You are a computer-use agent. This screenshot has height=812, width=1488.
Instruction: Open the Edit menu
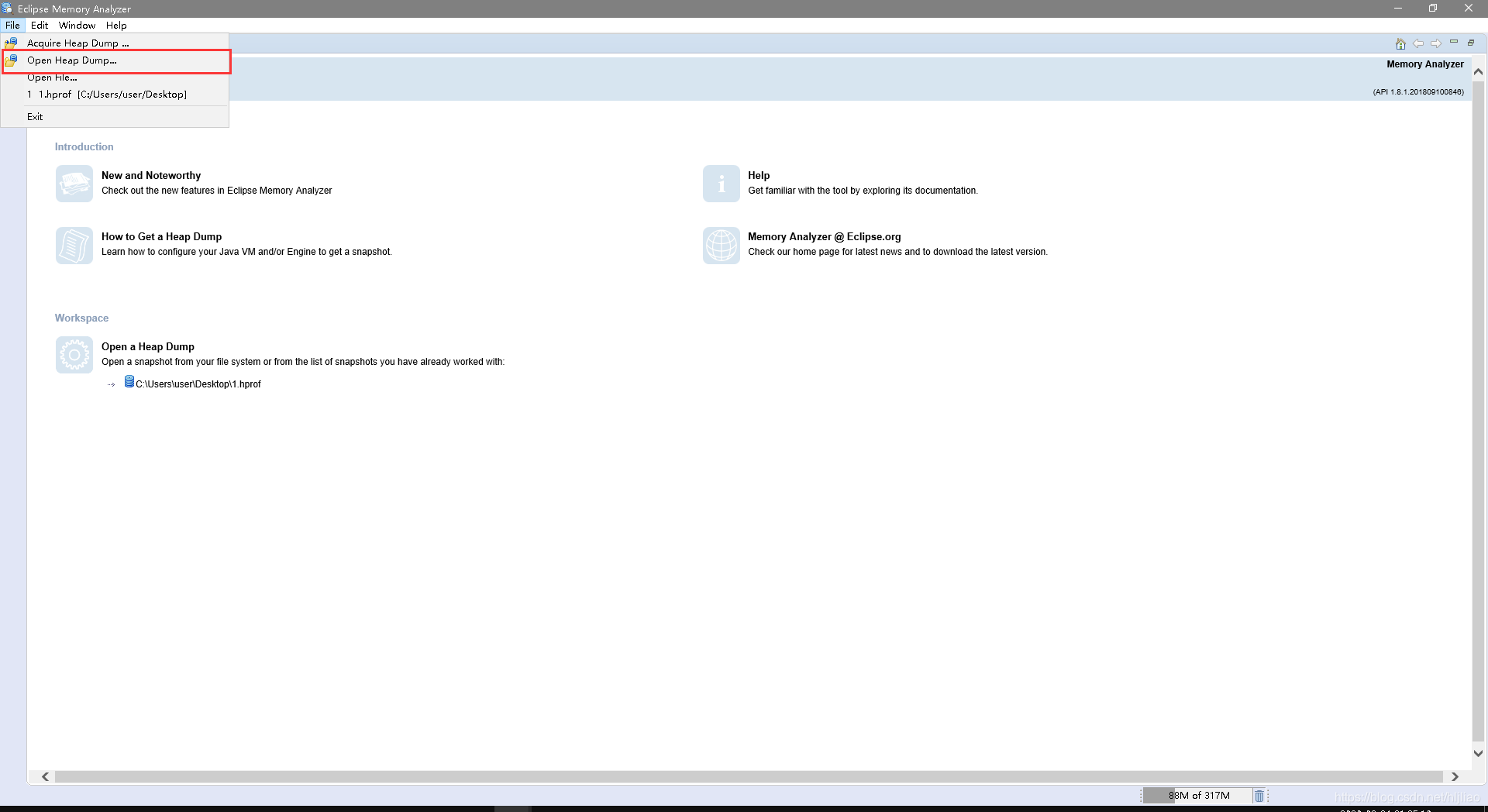40,26
